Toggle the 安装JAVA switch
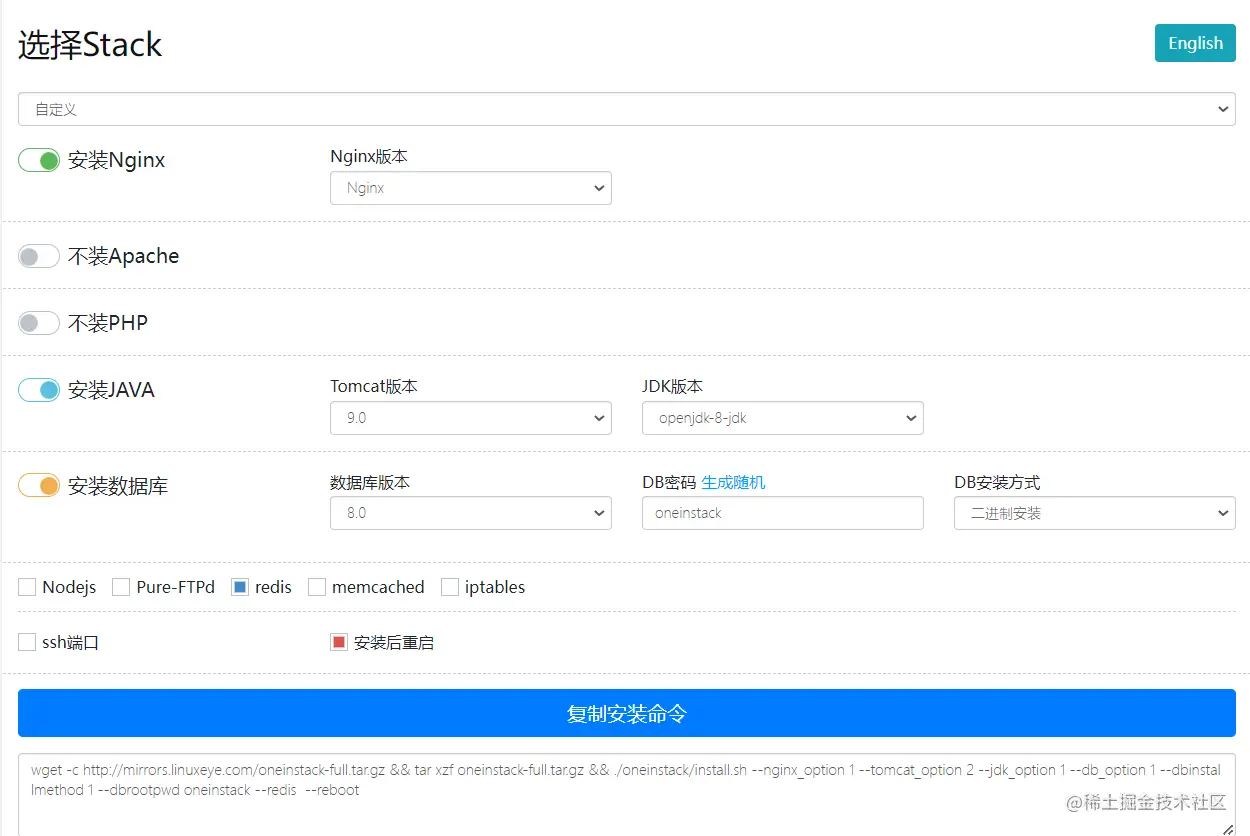Viewport: 1250px width, 836px height. pos(39,390)
